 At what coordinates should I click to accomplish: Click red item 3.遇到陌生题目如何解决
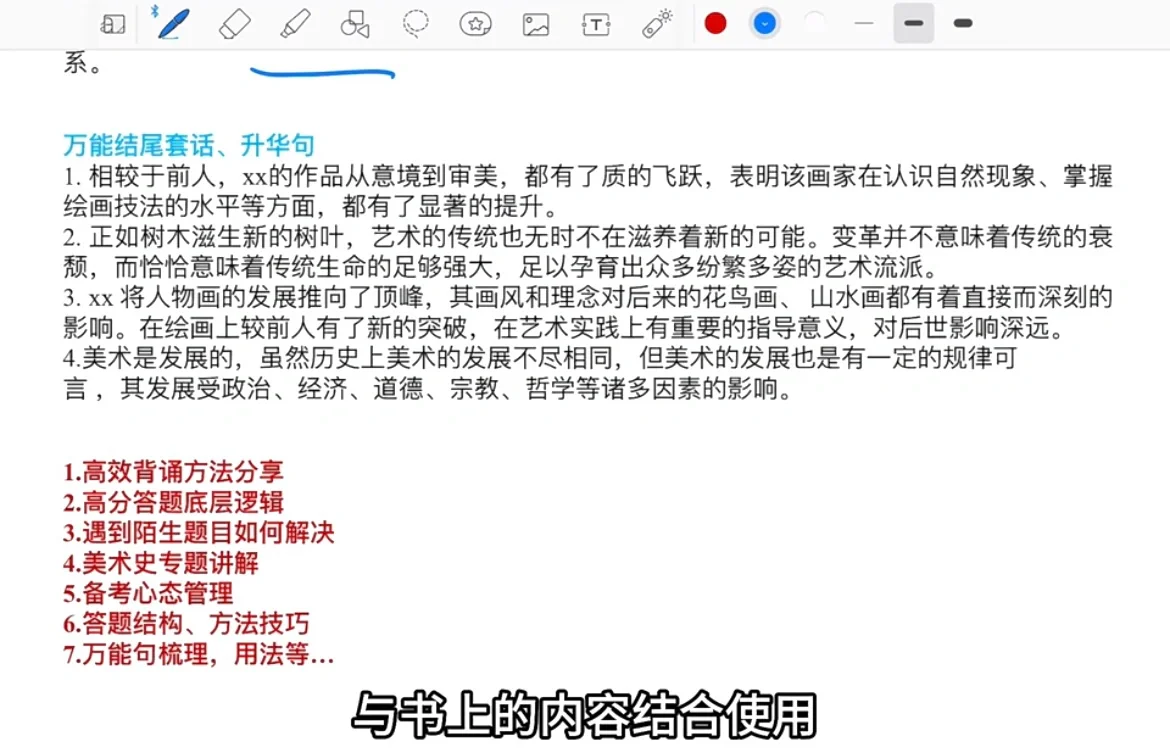(x=198, y=533)
